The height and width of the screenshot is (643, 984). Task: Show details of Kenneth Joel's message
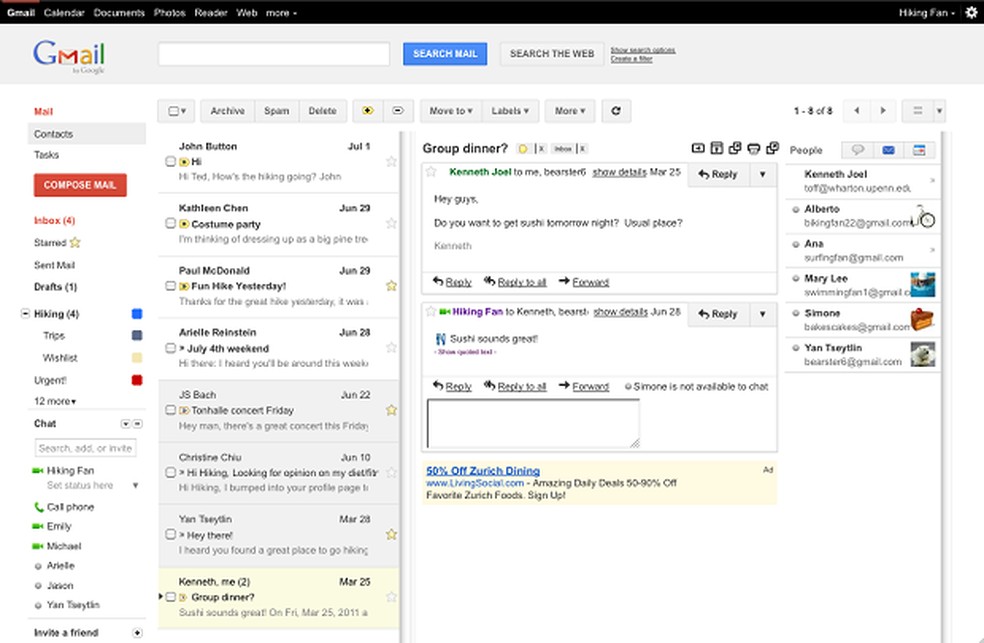(620, 172)
